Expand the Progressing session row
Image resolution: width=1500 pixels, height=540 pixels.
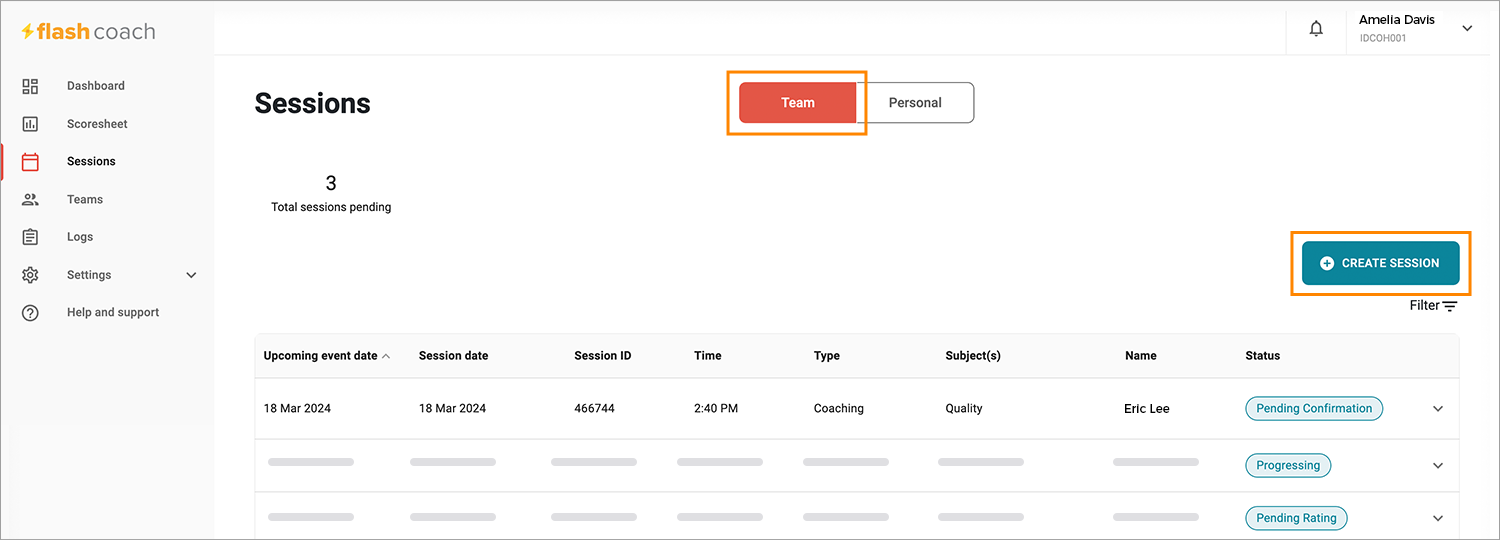(1438, 466)
